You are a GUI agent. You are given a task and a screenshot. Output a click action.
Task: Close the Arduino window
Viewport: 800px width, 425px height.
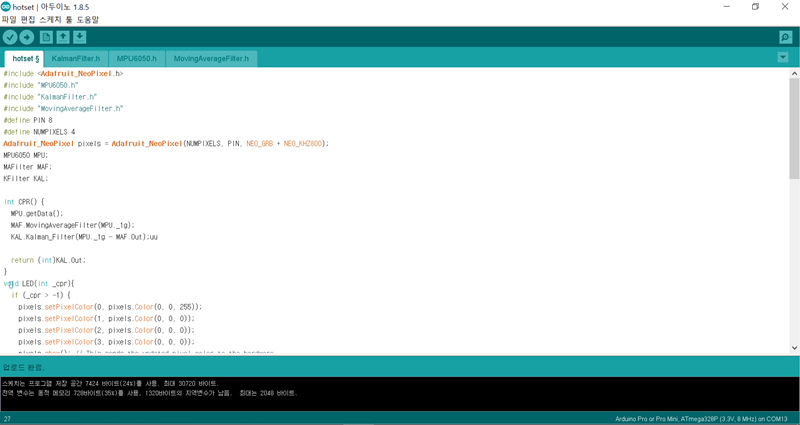[x=785, y=7]
